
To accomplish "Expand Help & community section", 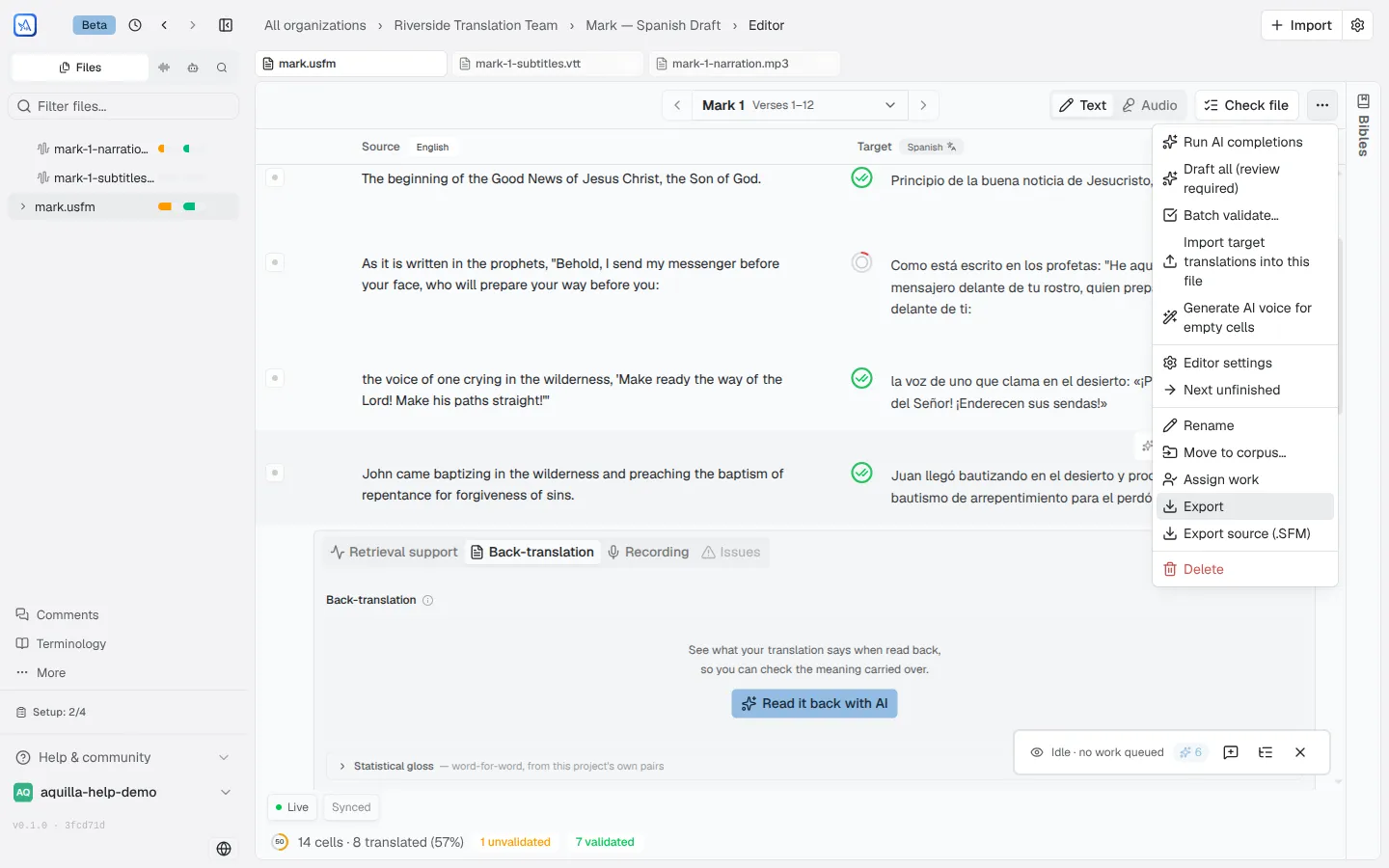I will click(x=123, y=757).
